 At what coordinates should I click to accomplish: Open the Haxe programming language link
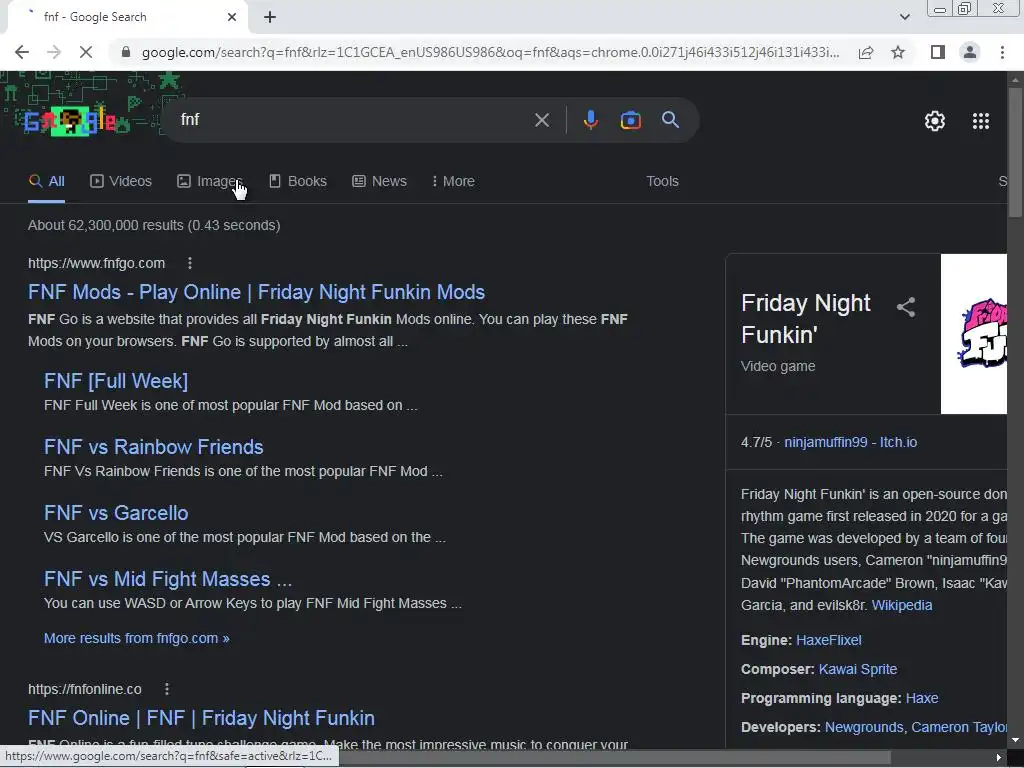921,698
